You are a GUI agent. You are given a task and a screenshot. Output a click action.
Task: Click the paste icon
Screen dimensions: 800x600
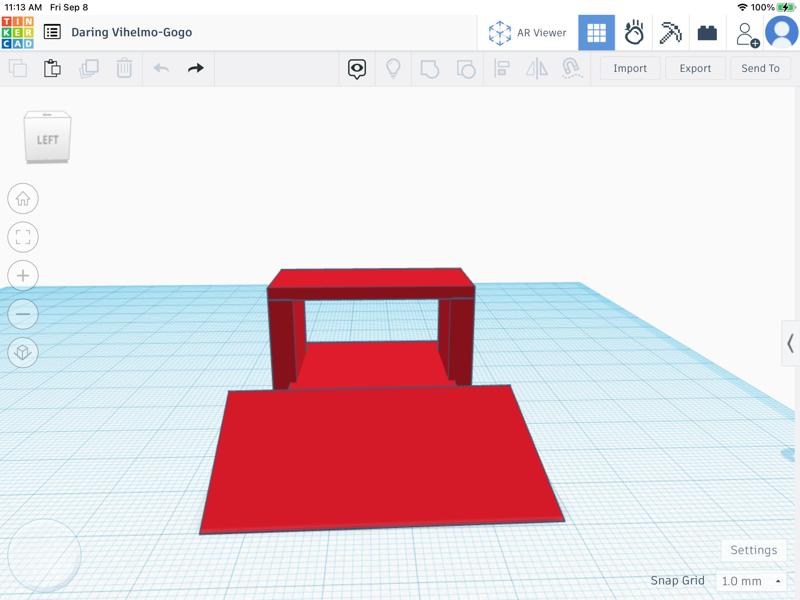(52, 68)
